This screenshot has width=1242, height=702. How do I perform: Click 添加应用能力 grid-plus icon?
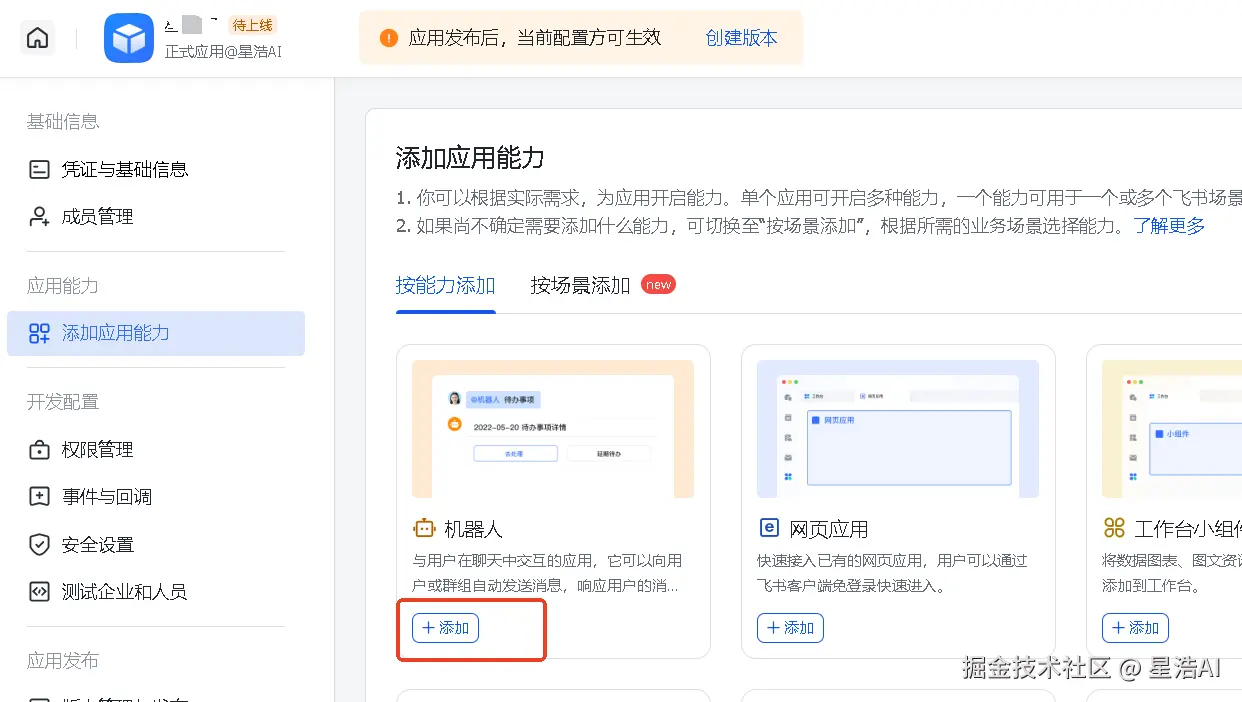[x=39, y=333]
